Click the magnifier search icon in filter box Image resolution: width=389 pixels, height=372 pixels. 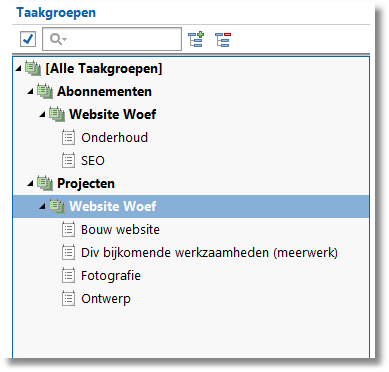coord(56,39)
